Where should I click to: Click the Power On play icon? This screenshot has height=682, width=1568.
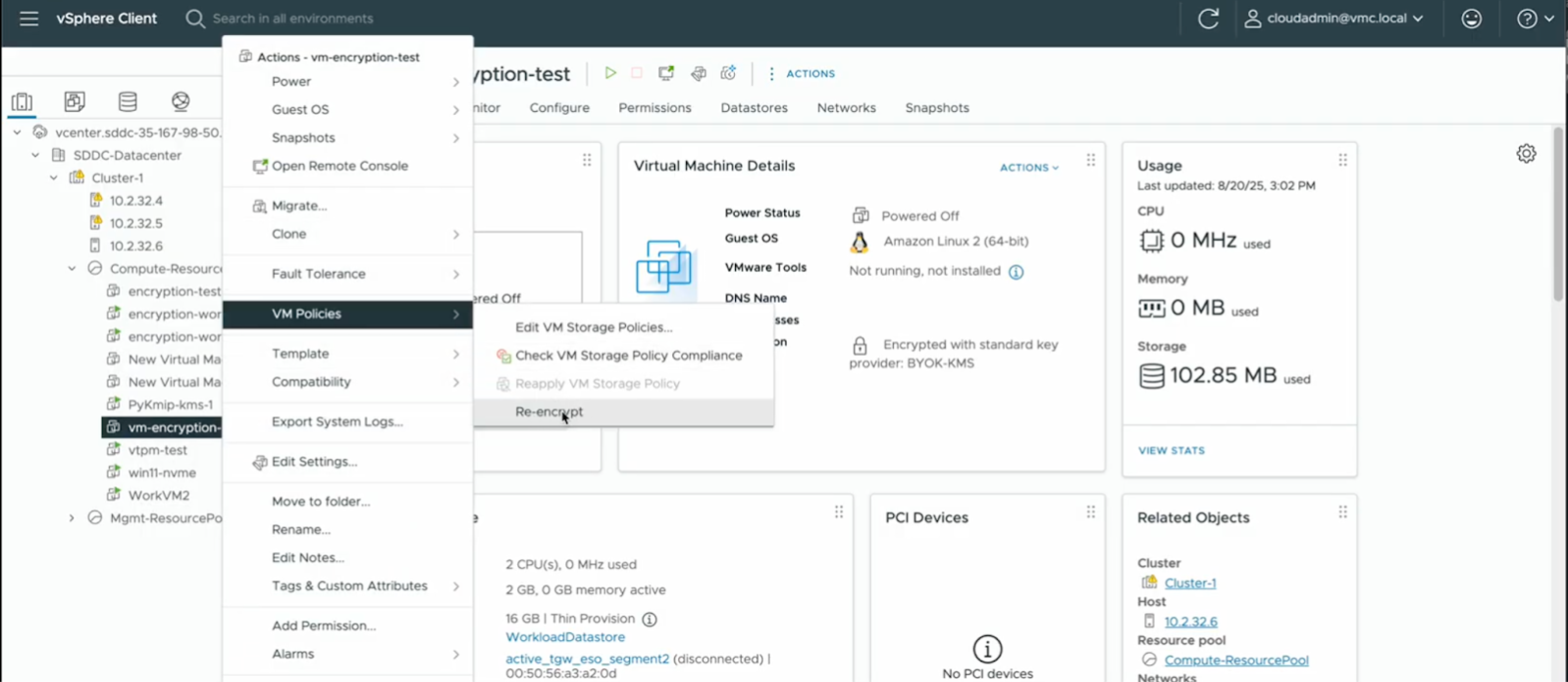(x=610, y=73)
